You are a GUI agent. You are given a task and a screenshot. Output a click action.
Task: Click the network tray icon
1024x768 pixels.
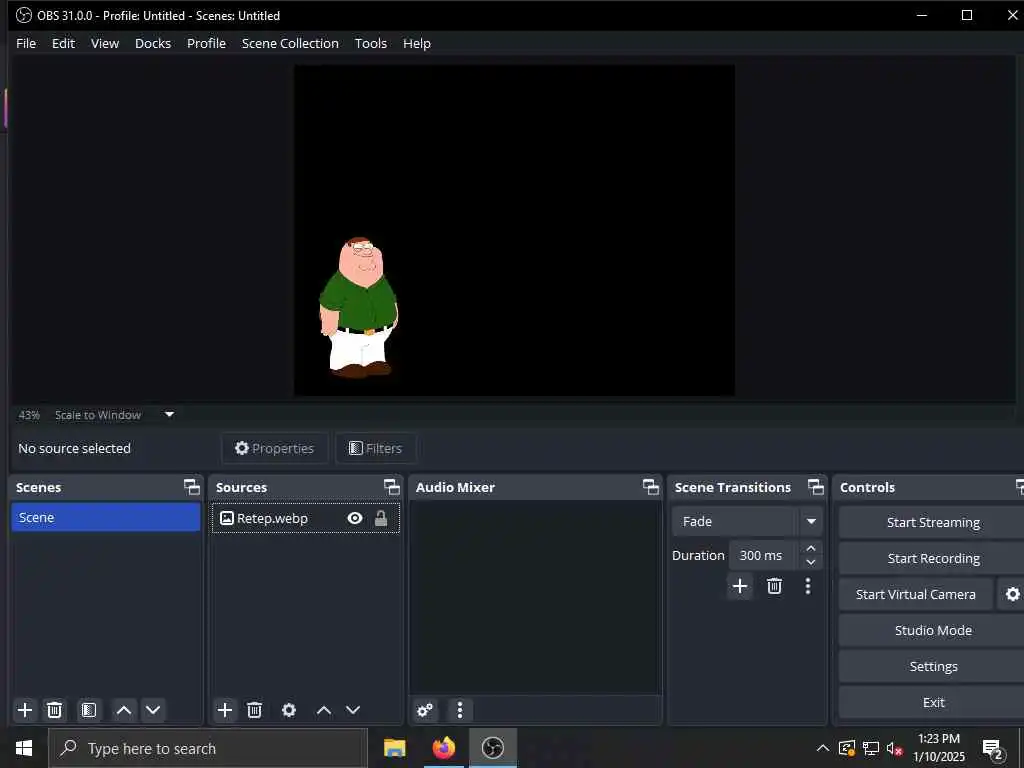pos(871,748)
